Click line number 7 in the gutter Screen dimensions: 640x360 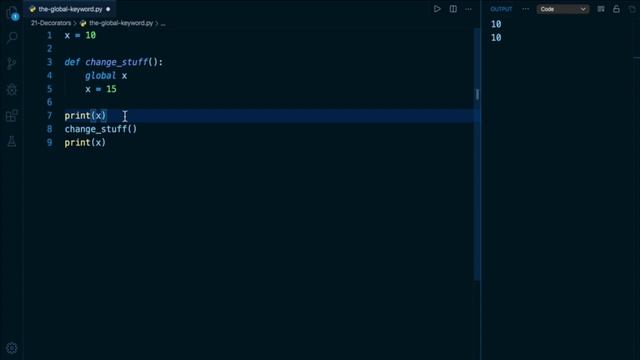[49, 116]
